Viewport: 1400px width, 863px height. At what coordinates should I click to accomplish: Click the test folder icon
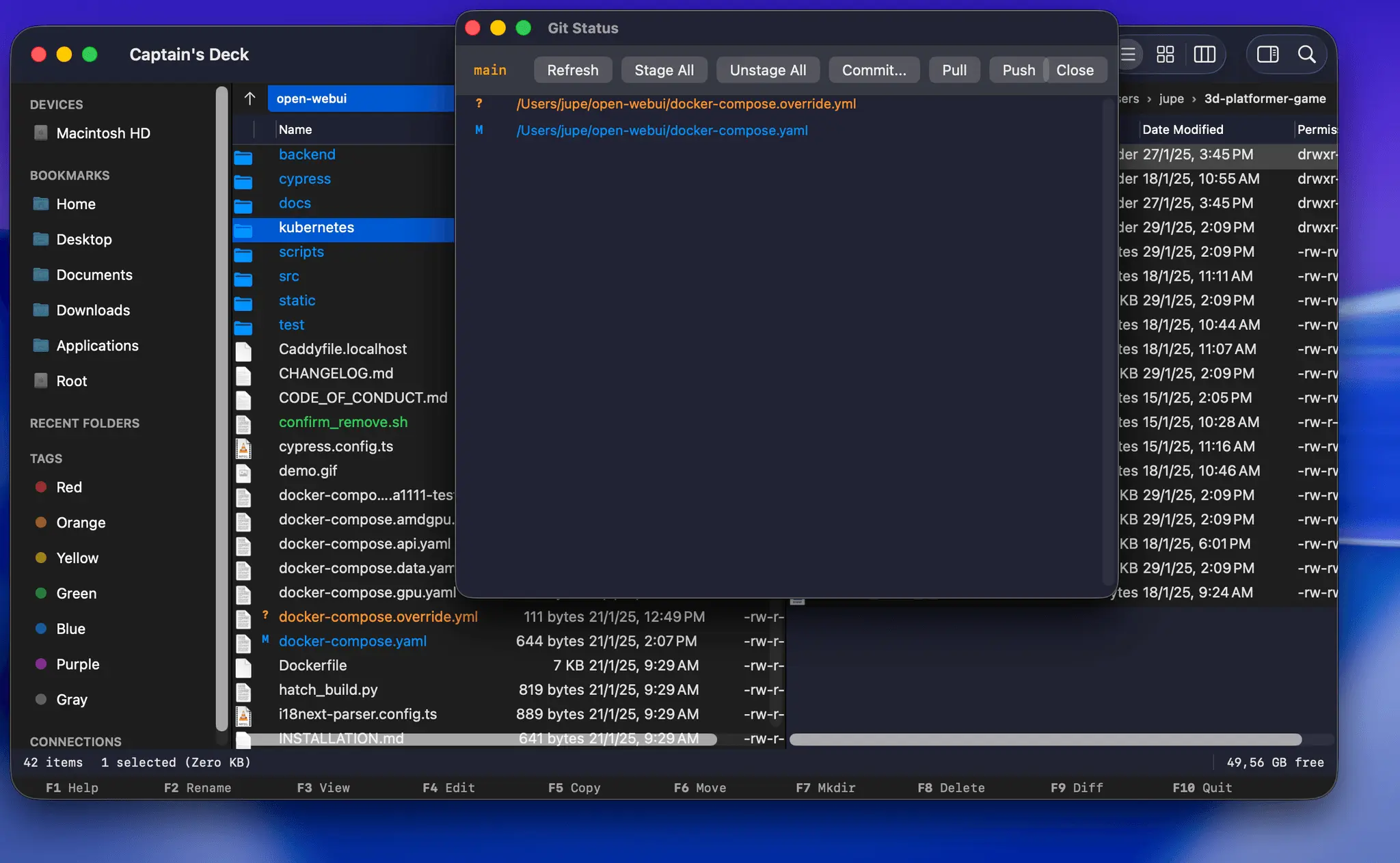[243, 327]
